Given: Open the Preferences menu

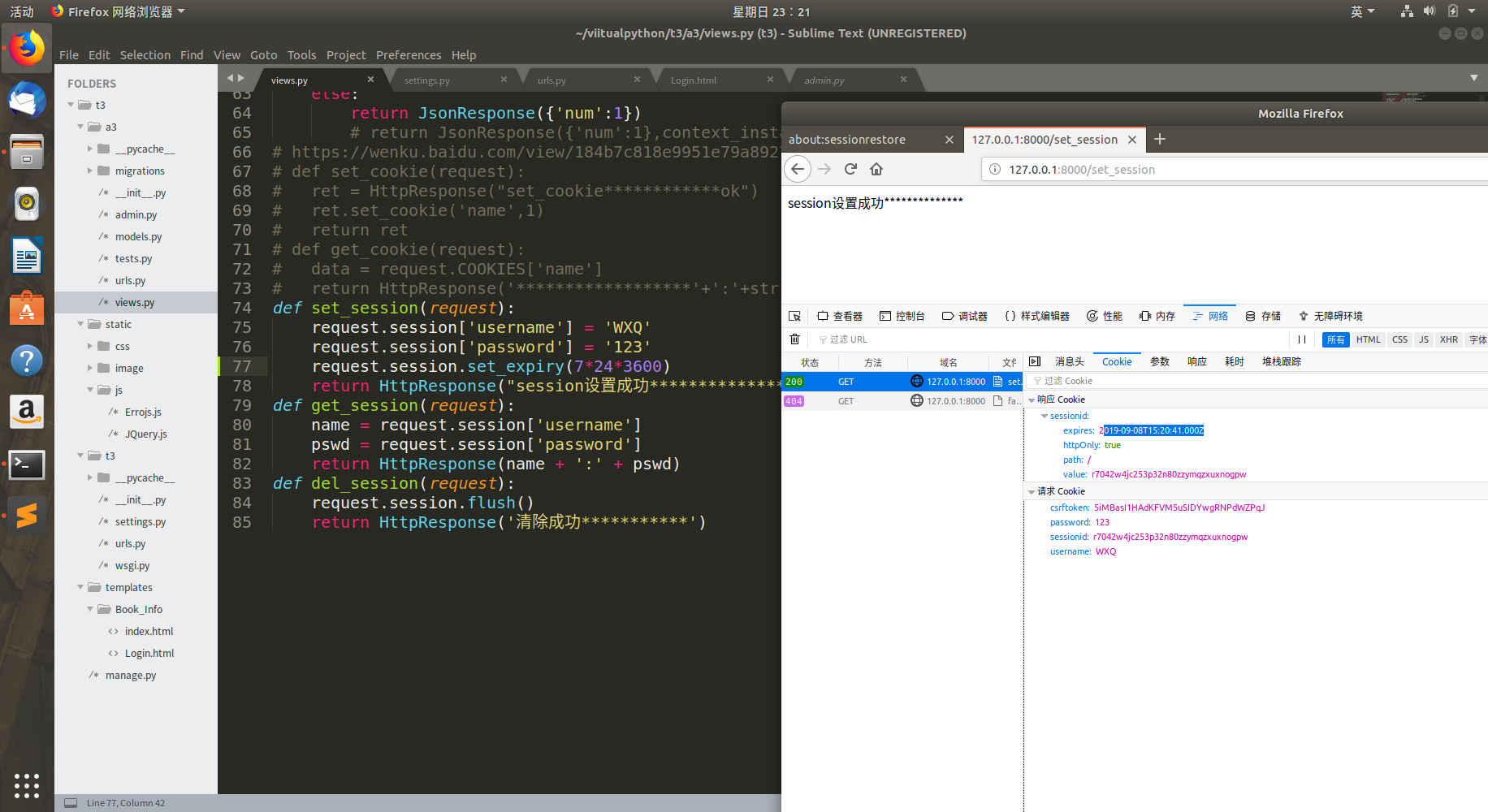Looking at the screenshot, I should [x=409, y=55].
